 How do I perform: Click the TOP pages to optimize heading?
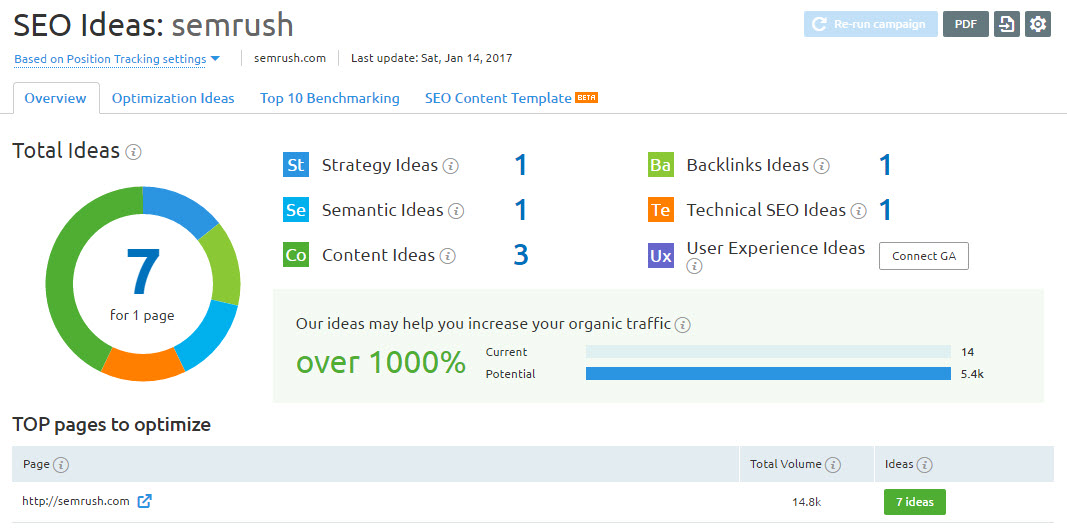click(112, 425)
